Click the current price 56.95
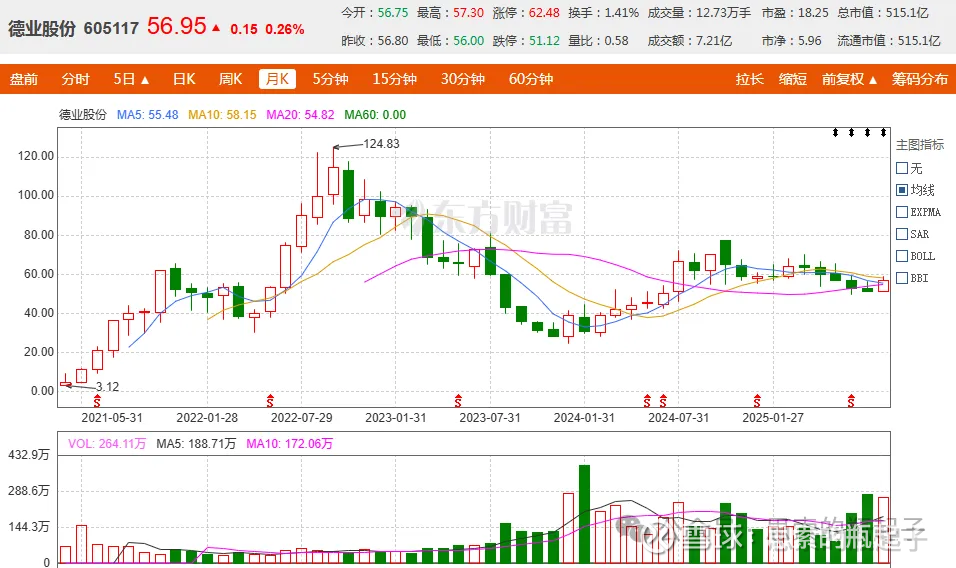The height and width of the screenshot is (568, 956). click(x=176, y=26)
